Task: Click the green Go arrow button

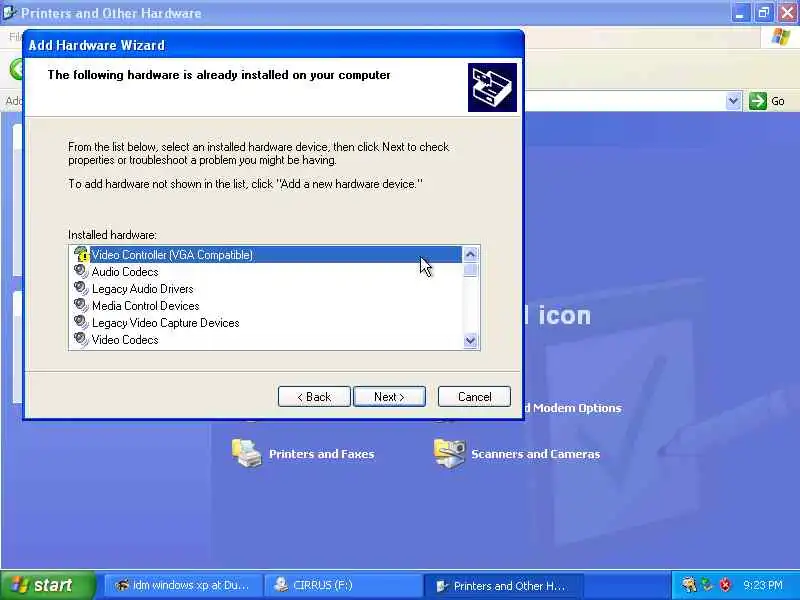Action: click(758, 101)
